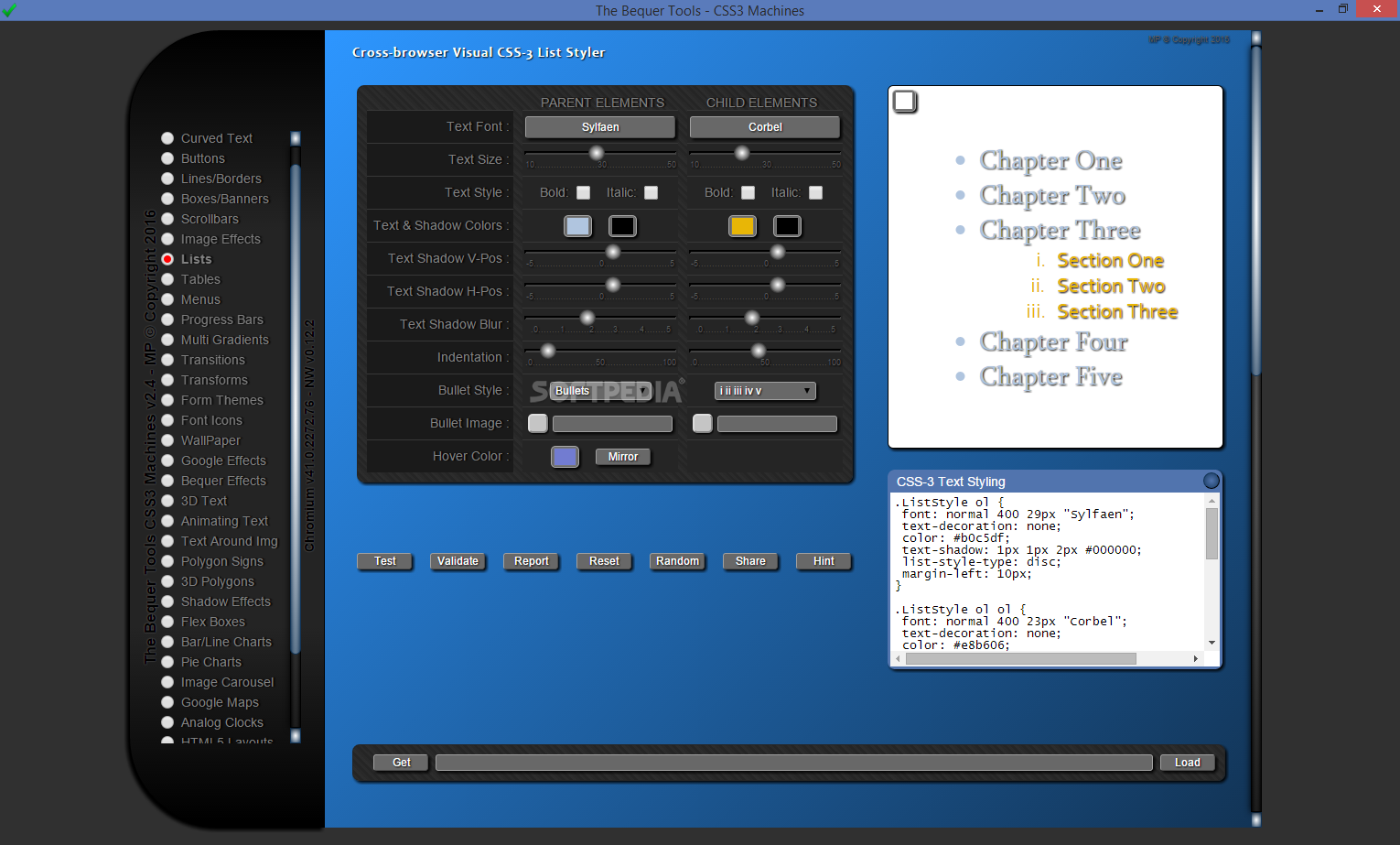Select the Buttons radio option
This screenshot has height=845, width=1400.
[167, 158]
